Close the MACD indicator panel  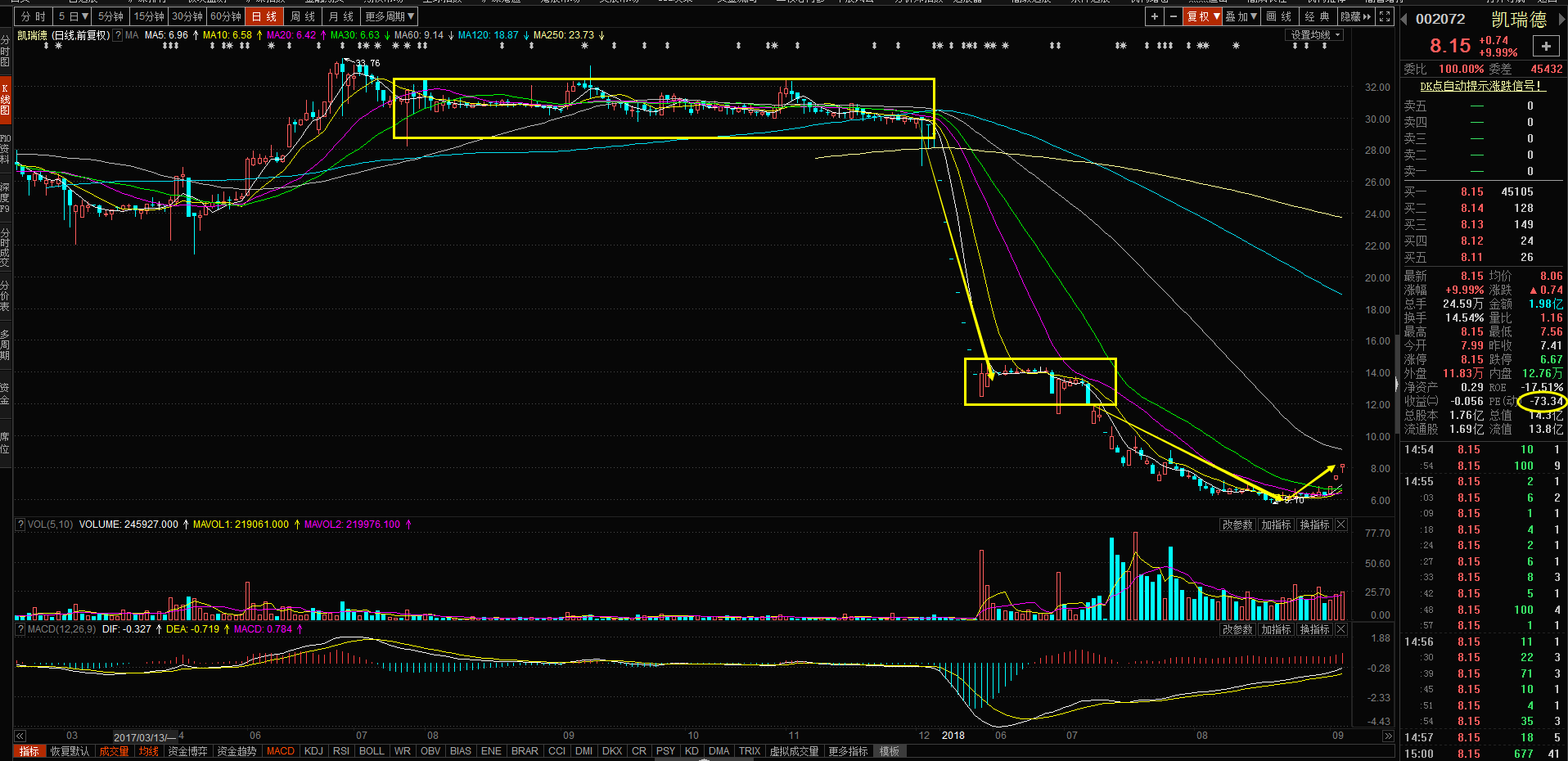pos(1341,629)
